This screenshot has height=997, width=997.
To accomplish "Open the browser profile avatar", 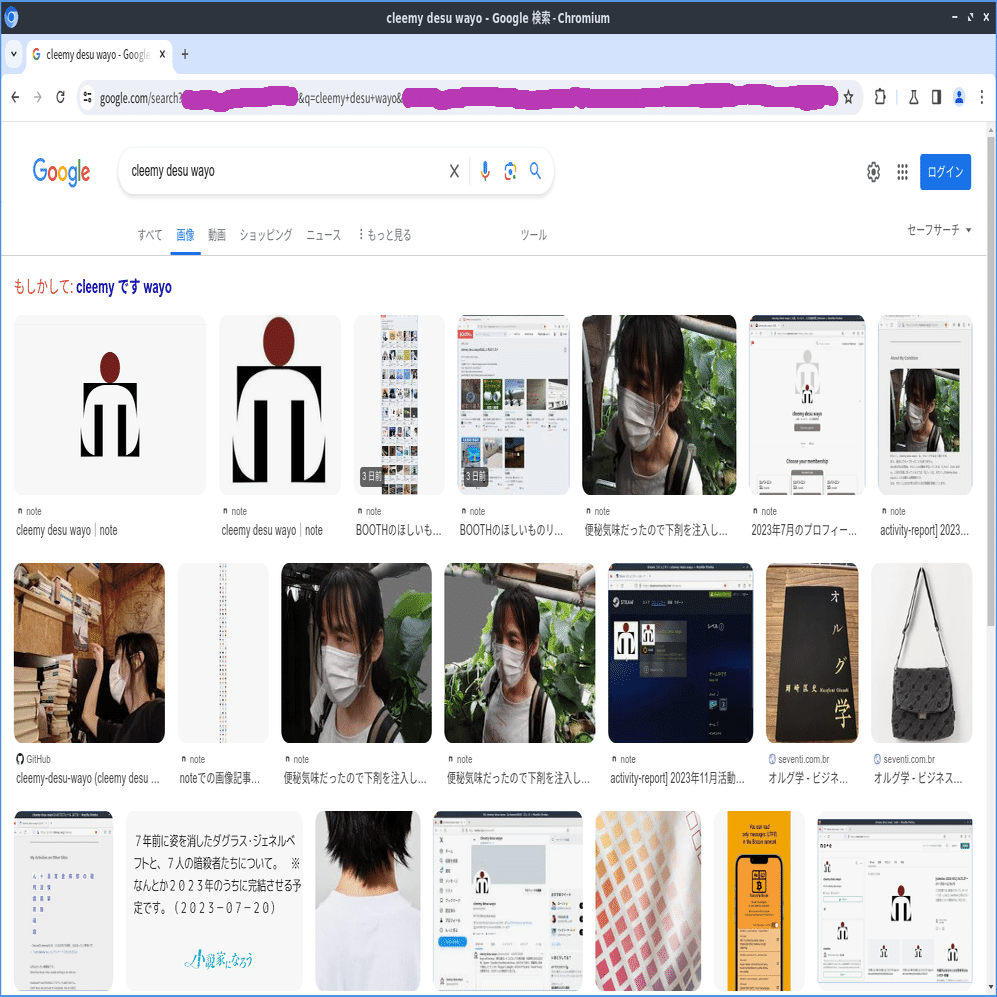I will [959, 97].
